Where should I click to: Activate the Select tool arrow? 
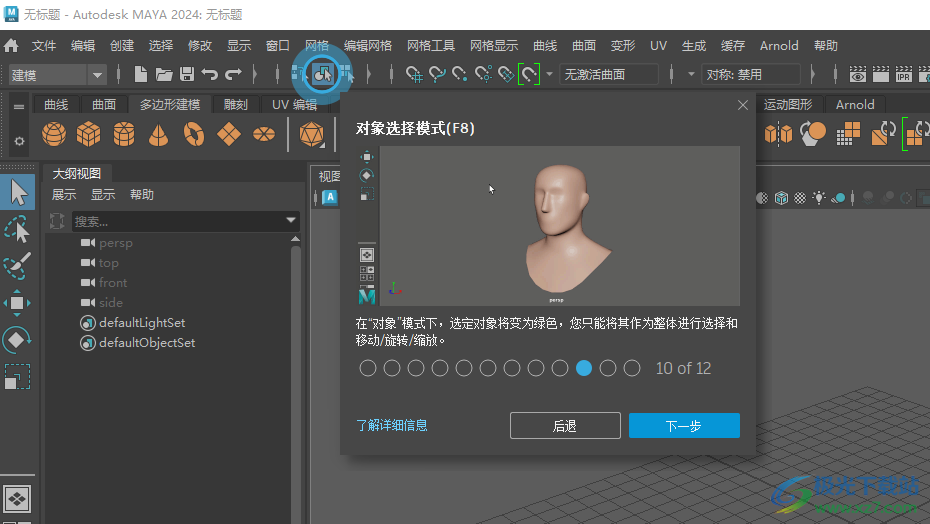coord(18,192)
